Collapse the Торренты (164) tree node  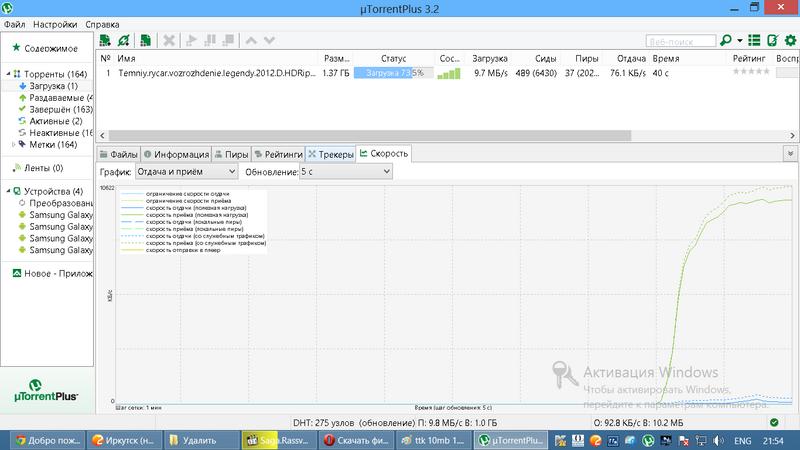pyautogui.click(x=8, y=74)
